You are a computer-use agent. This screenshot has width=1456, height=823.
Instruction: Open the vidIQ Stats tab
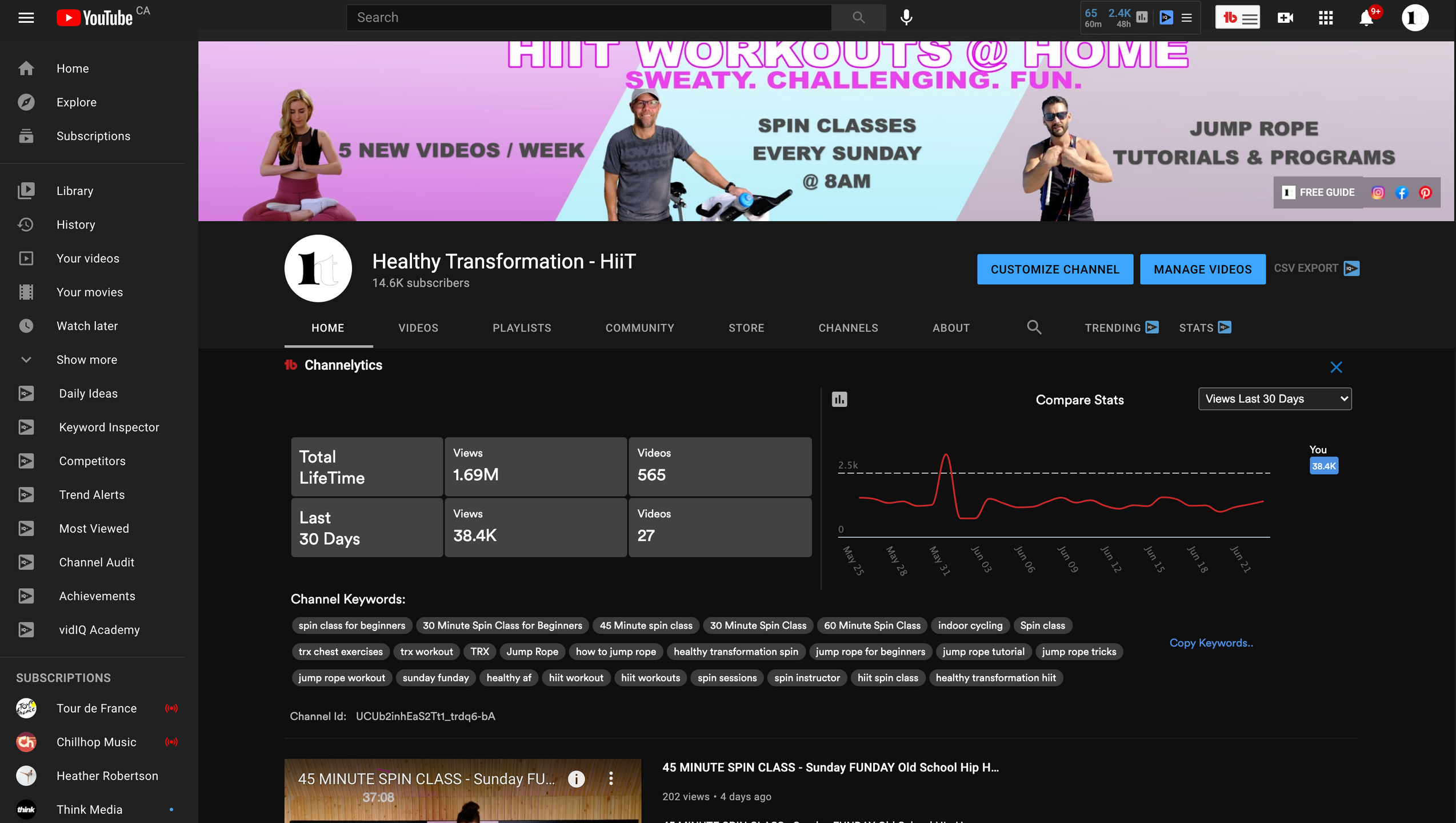coord(1205,327)
